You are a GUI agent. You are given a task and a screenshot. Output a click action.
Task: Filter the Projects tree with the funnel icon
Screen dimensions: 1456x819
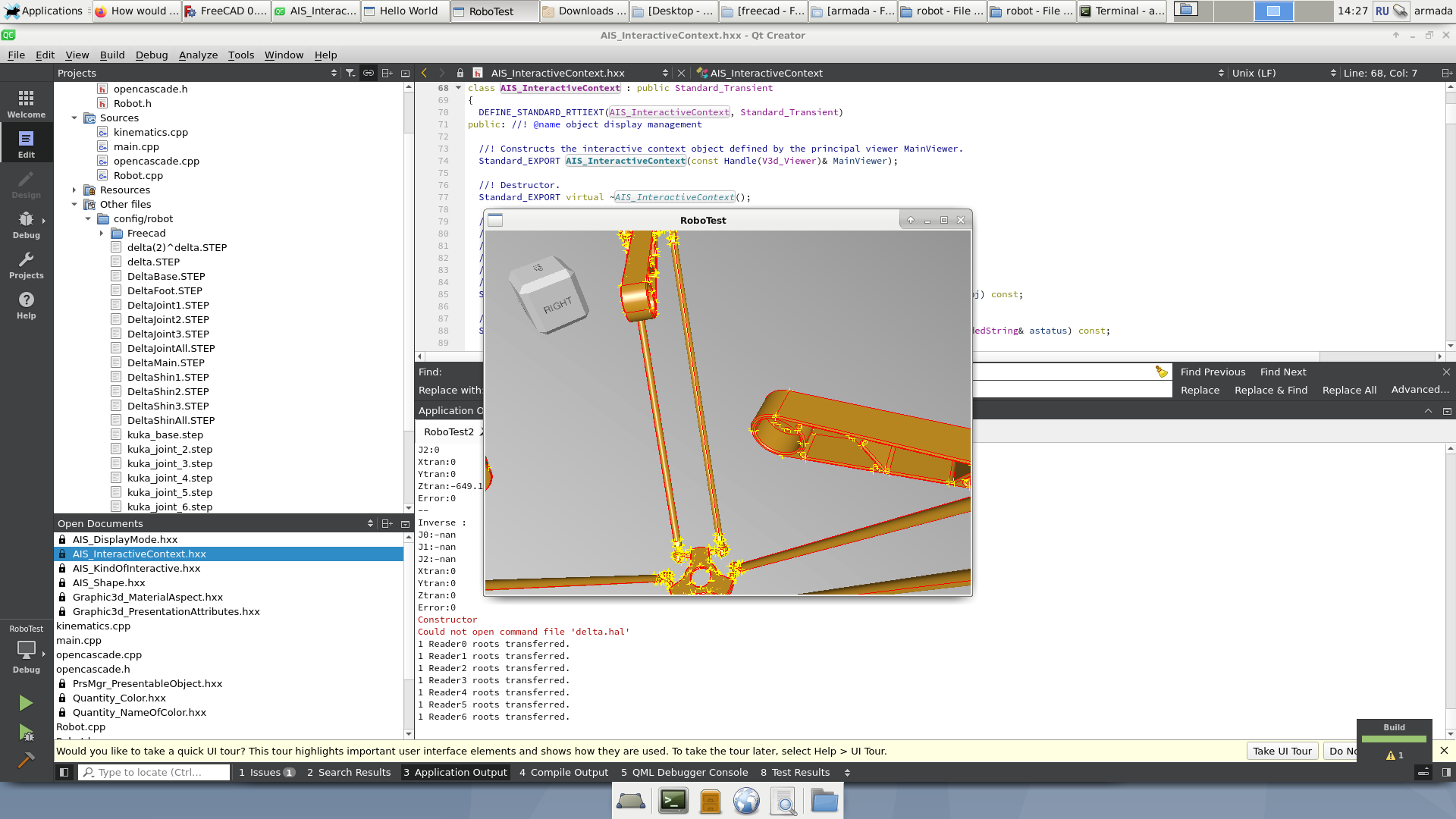point(350,73)
